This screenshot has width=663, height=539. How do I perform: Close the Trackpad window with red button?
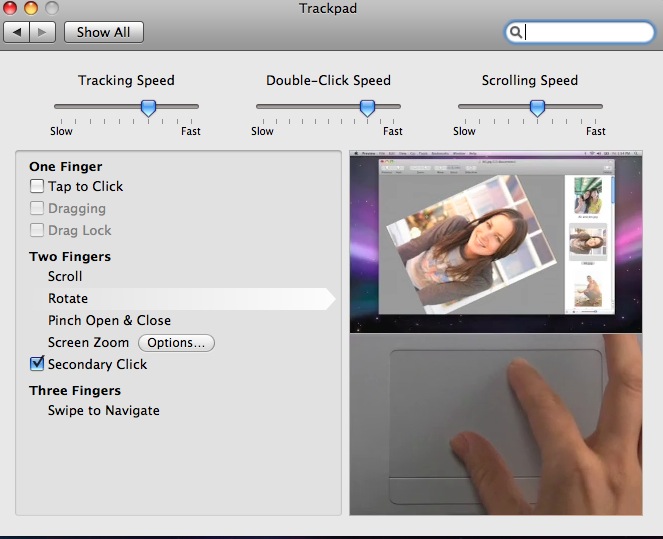10,8
